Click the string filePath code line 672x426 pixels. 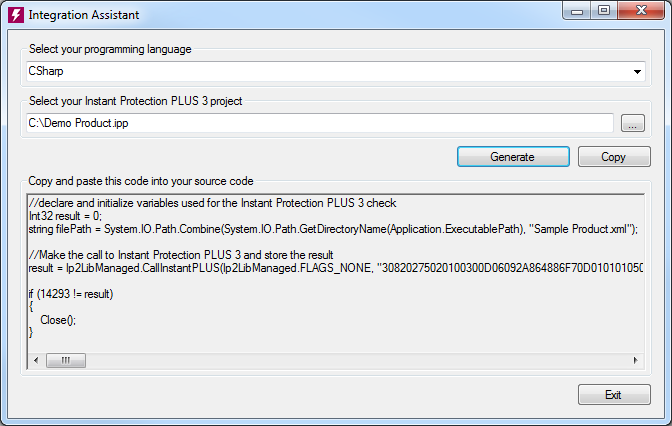333,229
